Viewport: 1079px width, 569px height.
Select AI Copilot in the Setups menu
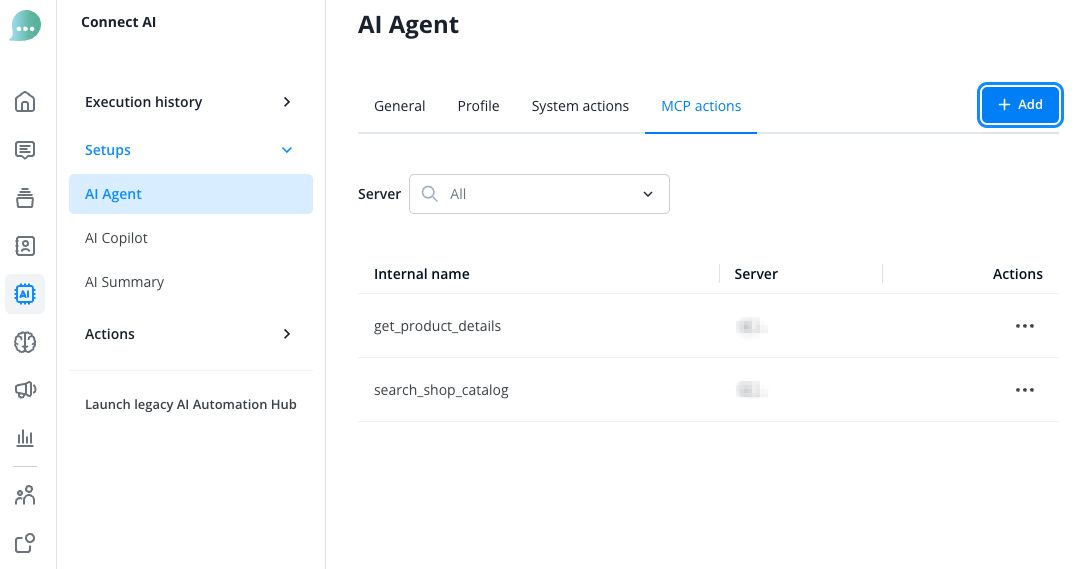click(x=116, y=238)
